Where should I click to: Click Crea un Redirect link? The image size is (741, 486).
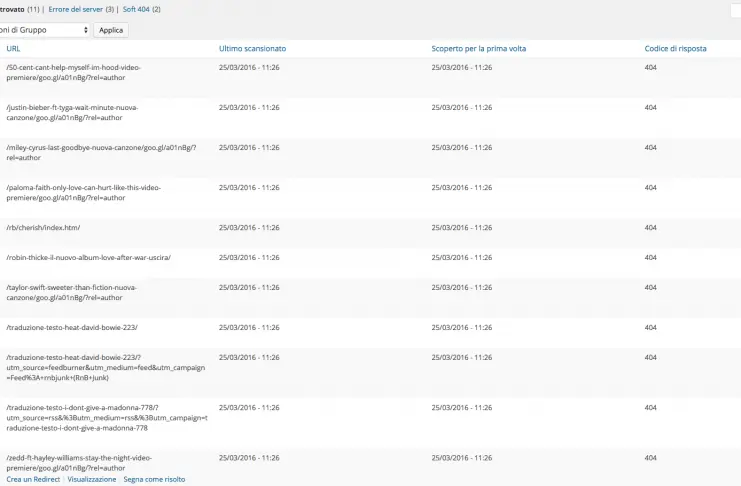pyautogui.click(x=33, y=479)
